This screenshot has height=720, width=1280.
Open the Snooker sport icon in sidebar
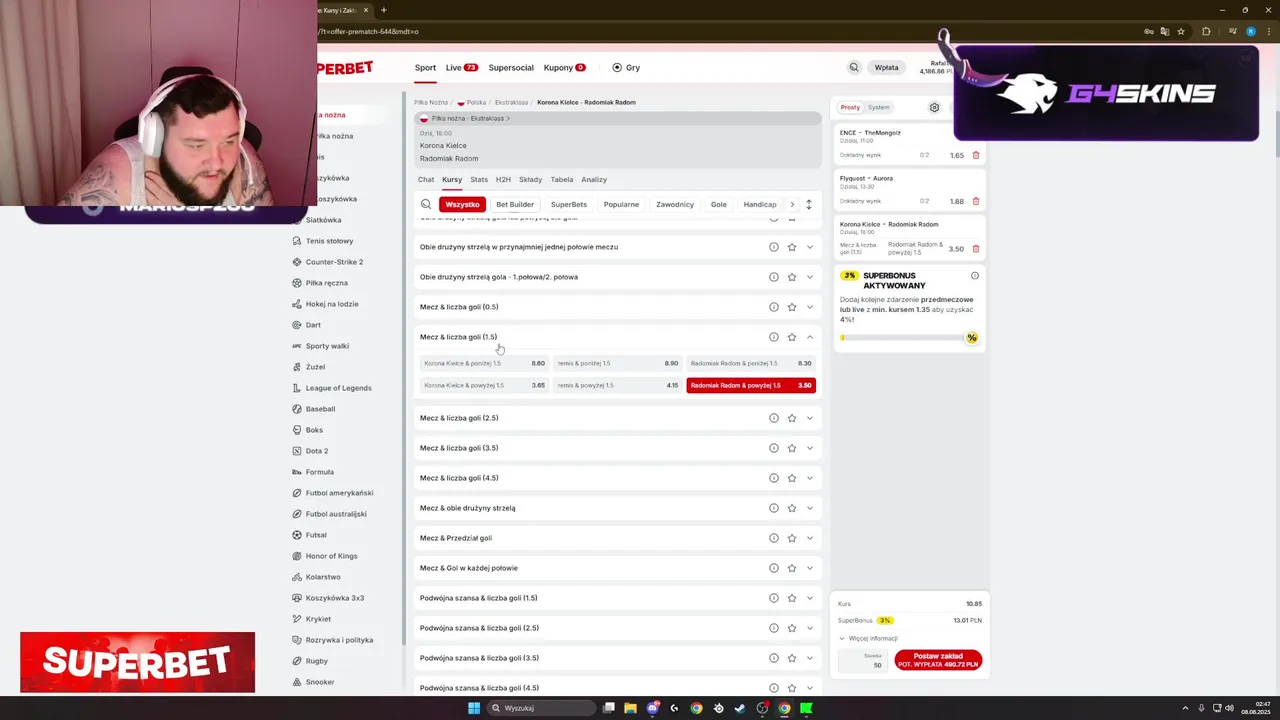297,682
